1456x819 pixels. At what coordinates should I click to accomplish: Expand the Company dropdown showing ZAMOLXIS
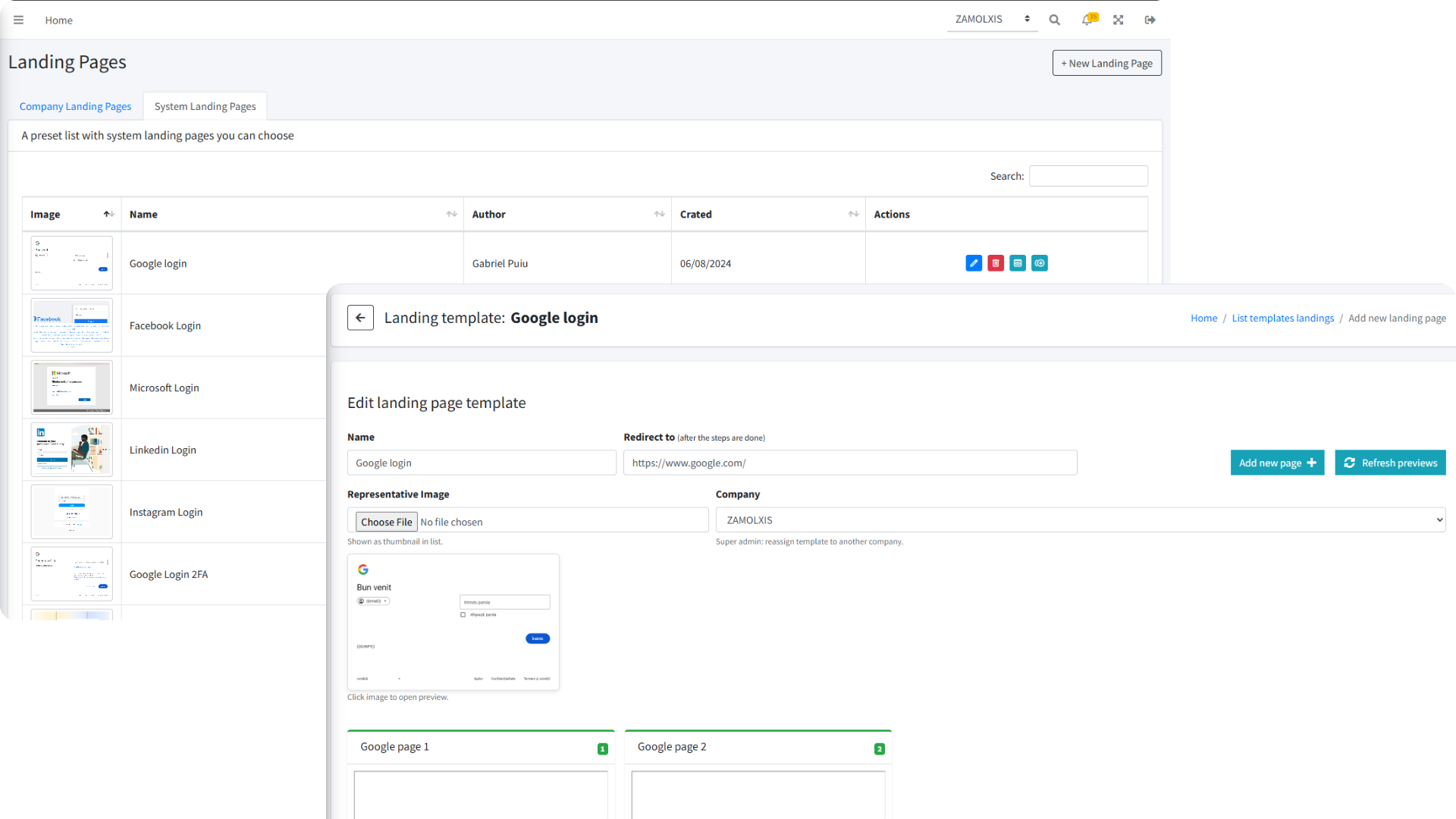(1080, 520)
